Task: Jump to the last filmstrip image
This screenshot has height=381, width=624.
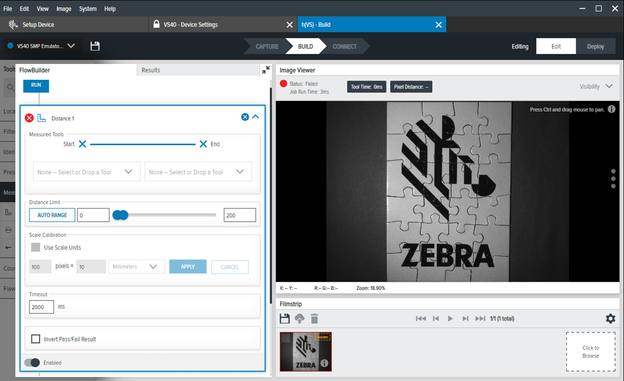Action: [x=480, y=318]
